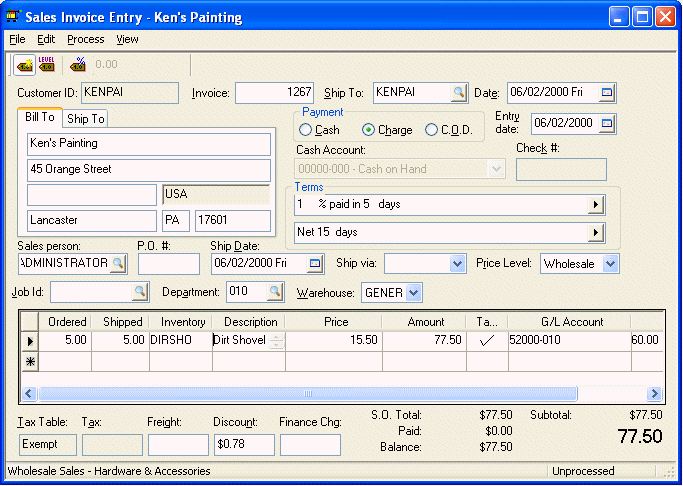Click the Discount field showing $0.78
The image size is (683, 486).
pyautogui.click(x=244, y=445)
